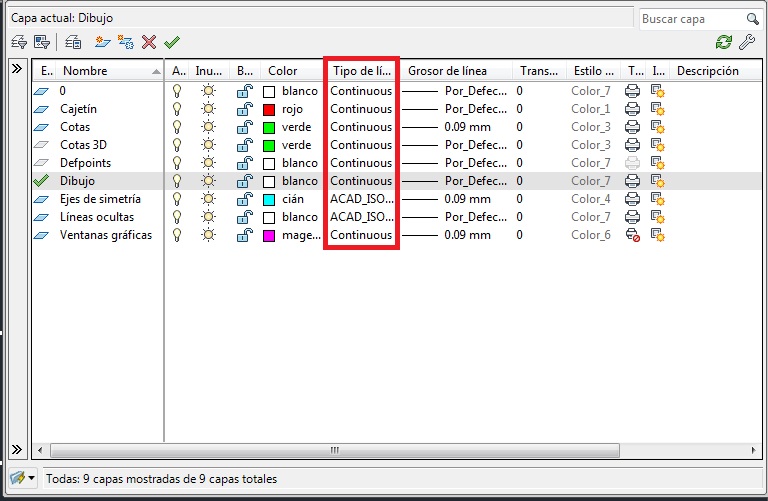
Task: Sort by Tipo de línea header
Action: (x=361, y=71)
